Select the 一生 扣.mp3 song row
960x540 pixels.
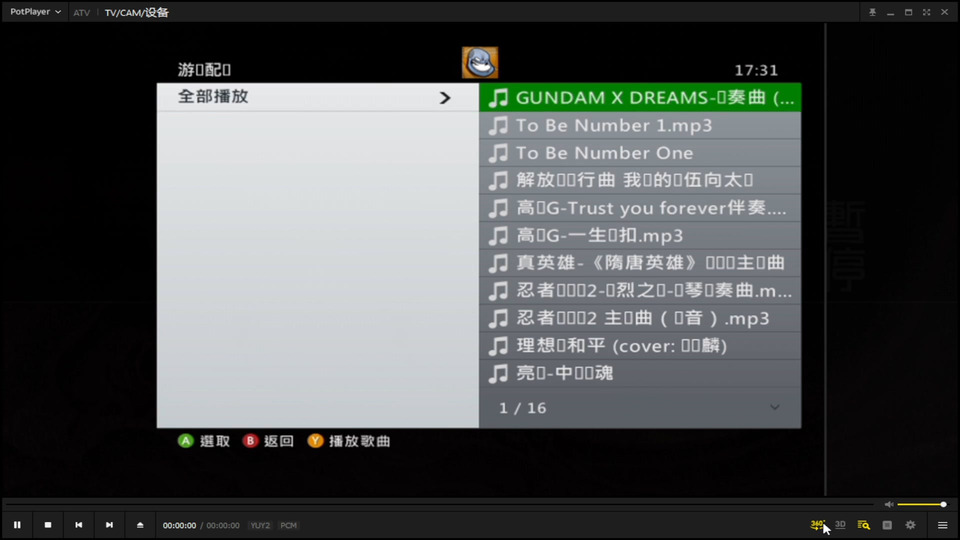click(x=640, y=236)
